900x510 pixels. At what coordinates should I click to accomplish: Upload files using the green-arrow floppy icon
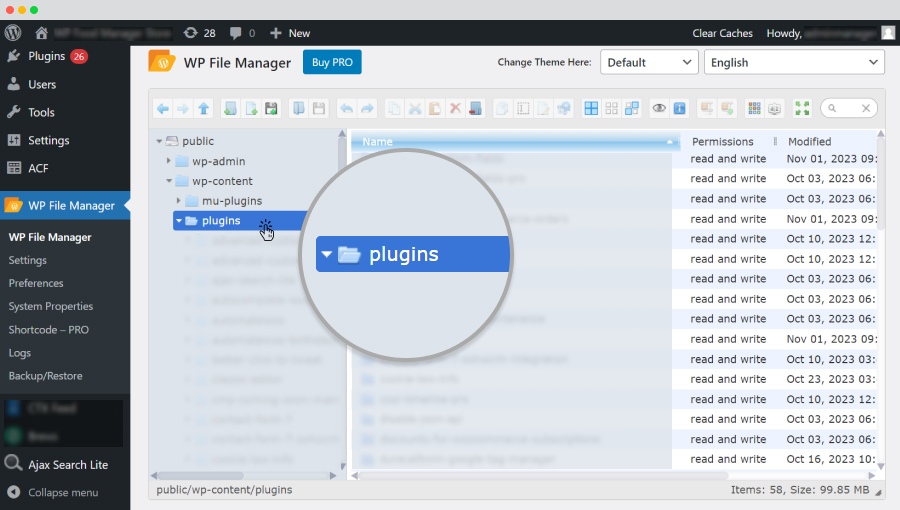click(x=271, y=108)
